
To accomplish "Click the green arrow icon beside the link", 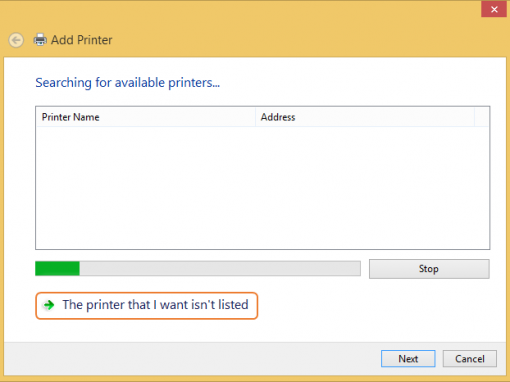I will (x=49, y=305).
